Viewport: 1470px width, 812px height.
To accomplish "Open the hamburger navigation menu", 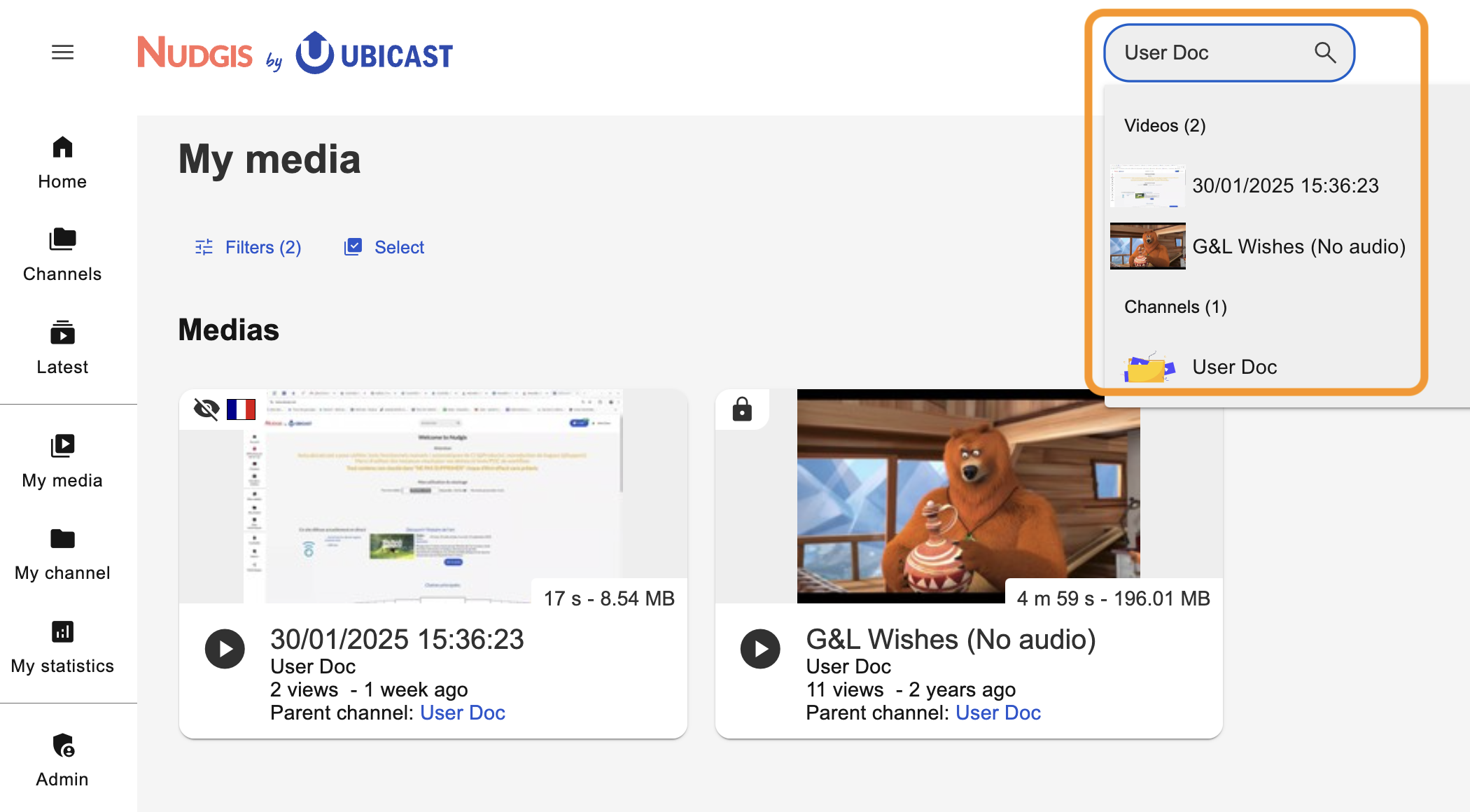I will (x=62, y=52).
